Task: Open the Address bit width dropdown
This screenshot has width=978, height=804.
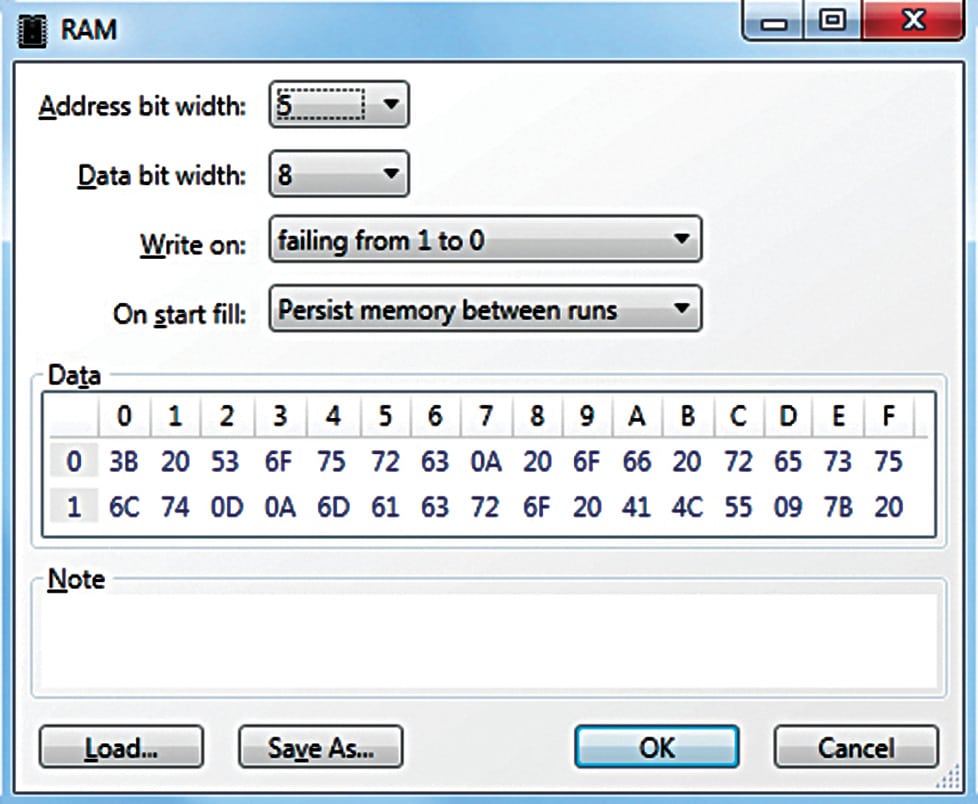Action: 393,104
